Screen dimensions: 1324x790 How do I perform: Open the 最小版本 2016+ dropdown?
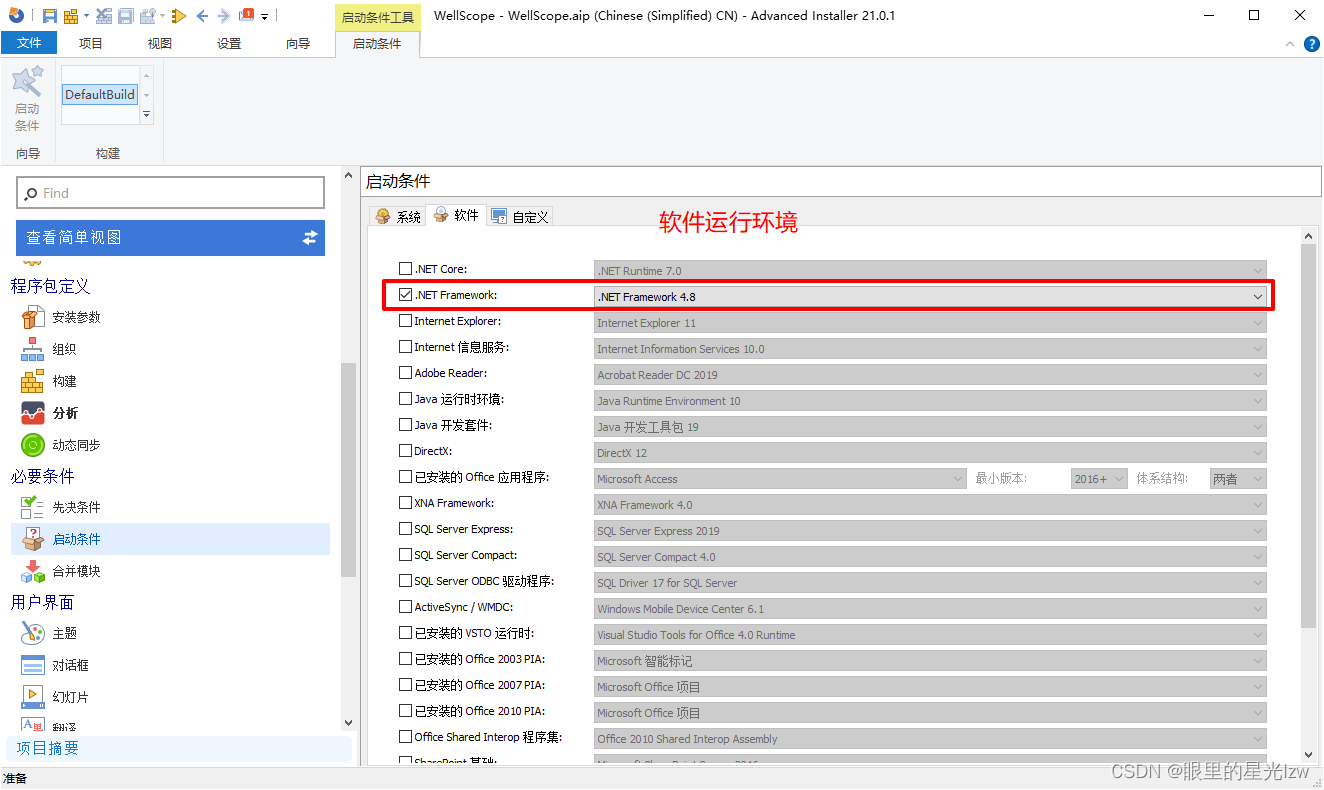[x=1099, y=478]
